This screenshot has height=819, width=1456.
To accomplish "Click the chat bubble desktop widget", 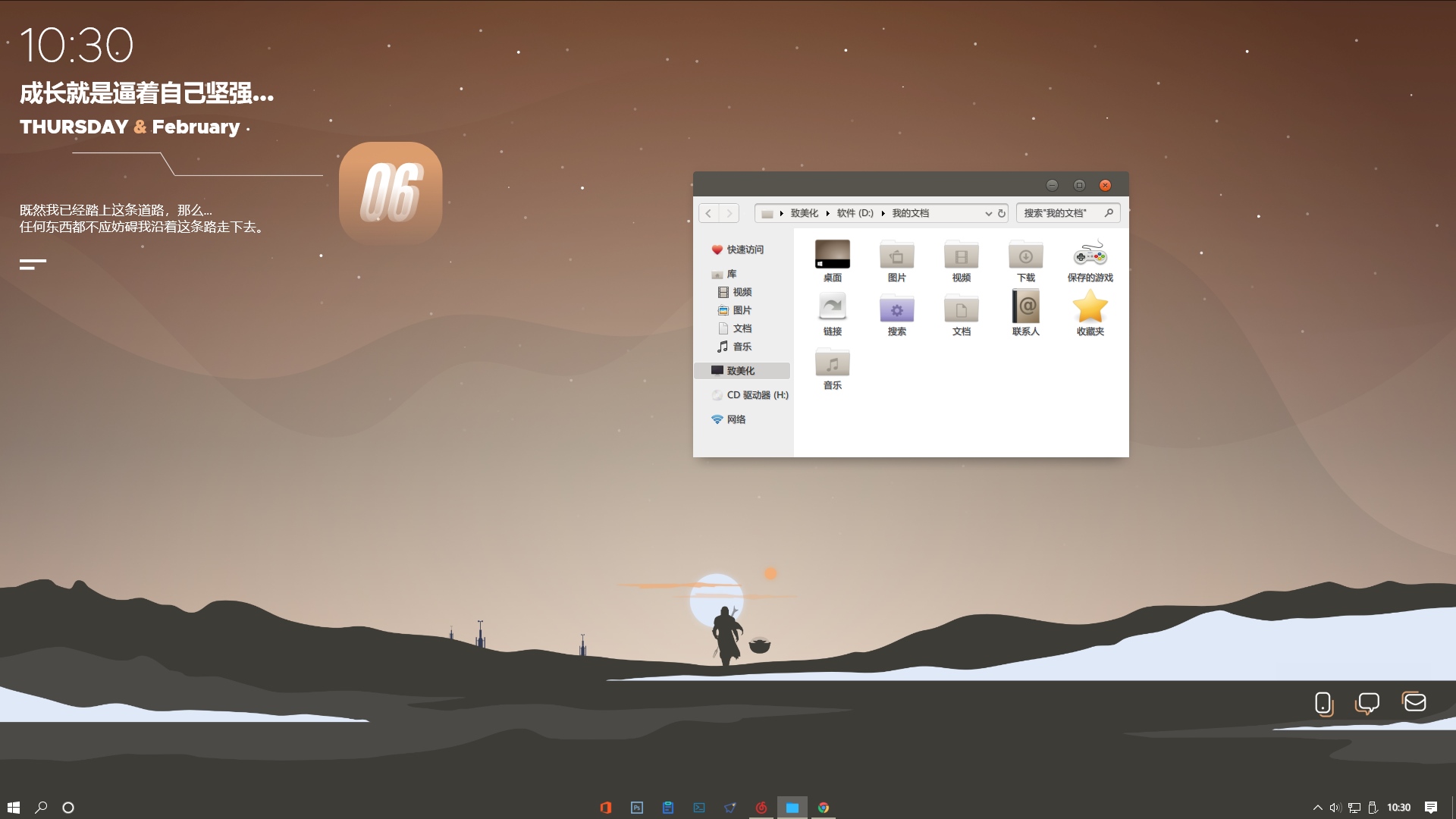I will 1368,704.
